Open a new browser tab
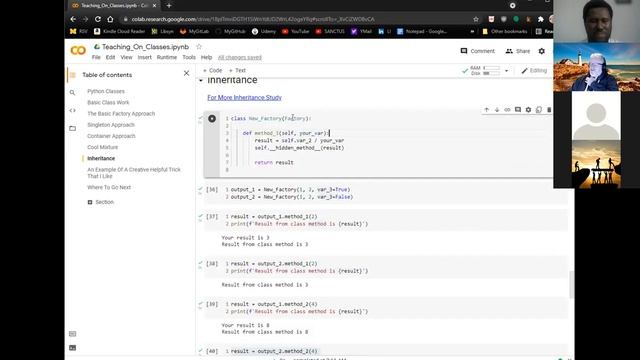 coord(169,6)
